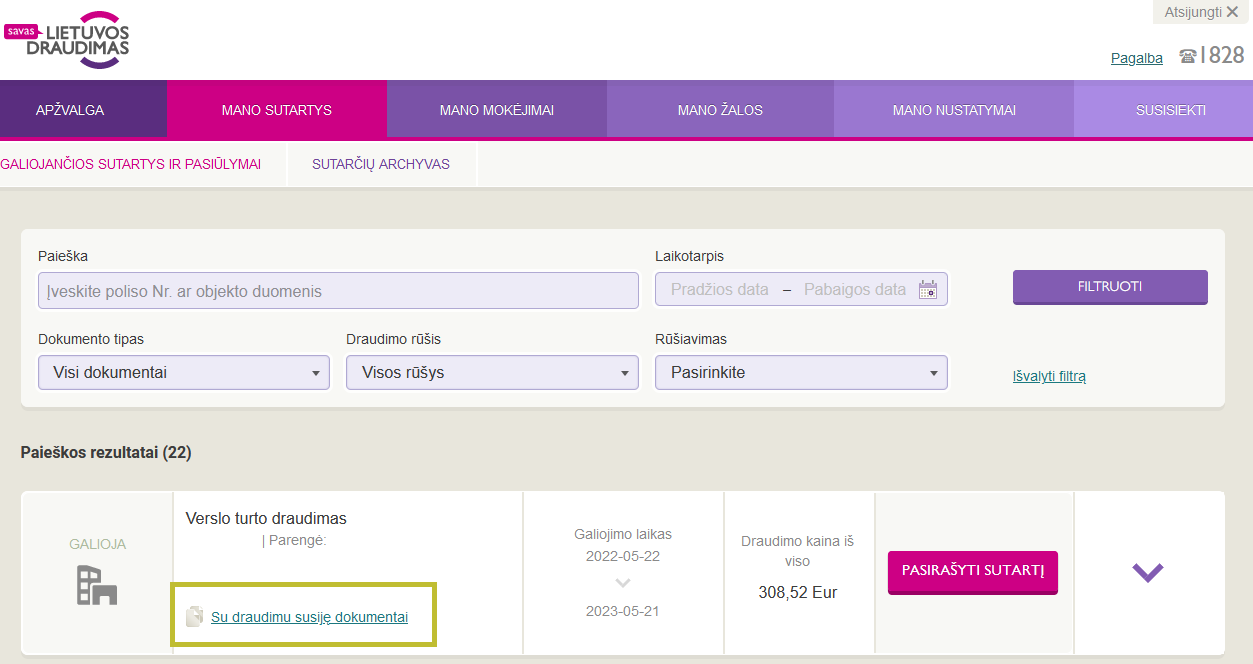This screenshot has width=1253, height=664.
Task: Click the Pasirašyti sutartį button
Action: point(973,572)
